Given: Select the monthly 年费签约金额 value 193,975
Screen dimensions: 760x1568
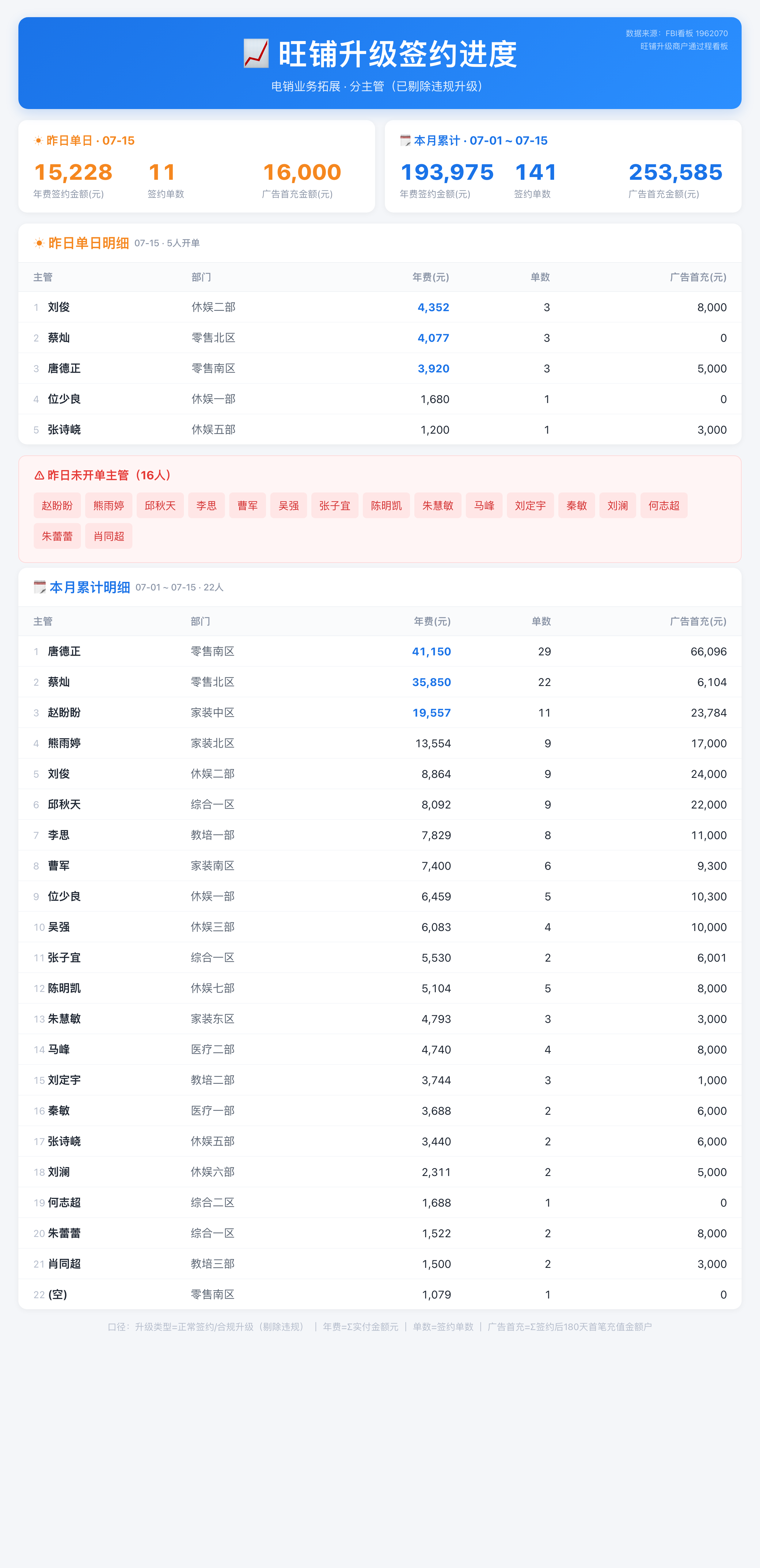Looking at the screenshot, I should pyautogui.click(x=447, y=172).
